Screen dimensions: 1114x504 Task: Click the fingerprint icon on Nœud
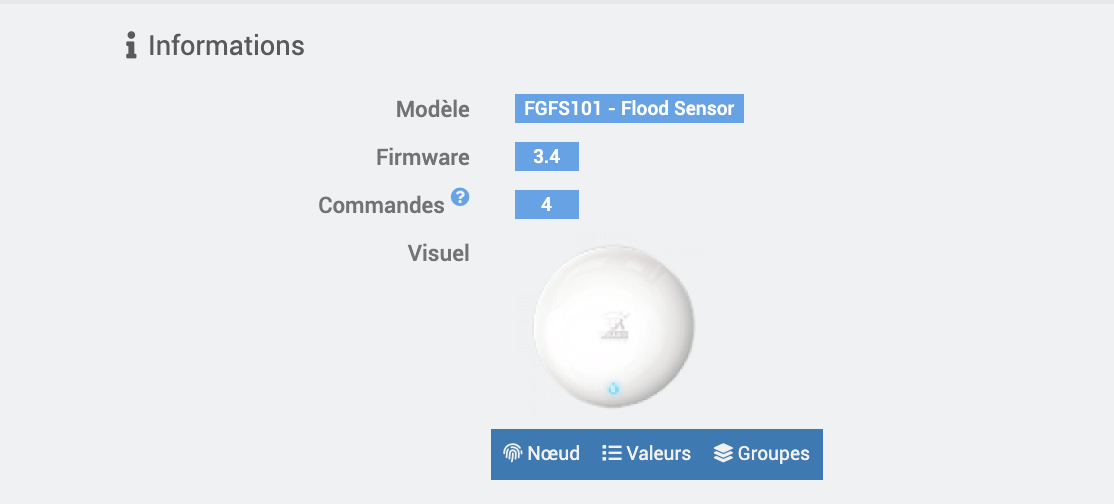tap(512, 453)
